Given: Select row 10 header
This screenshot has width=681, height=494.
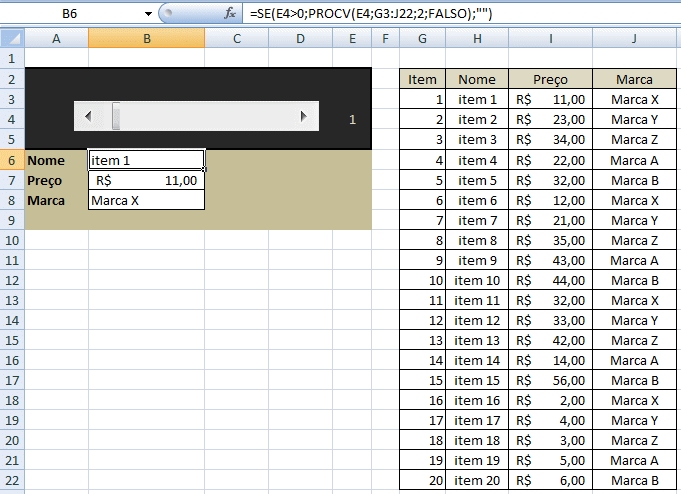Looking at the screenshot, I should 12,240.
